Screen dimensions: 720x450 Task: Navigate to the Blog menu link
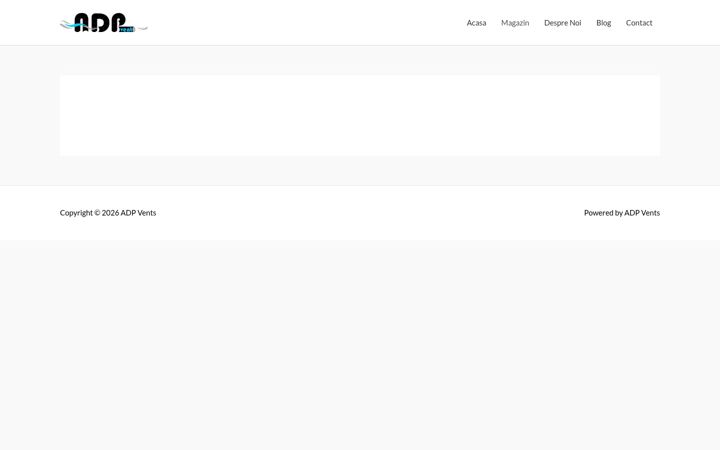click(x=603, y=22)
